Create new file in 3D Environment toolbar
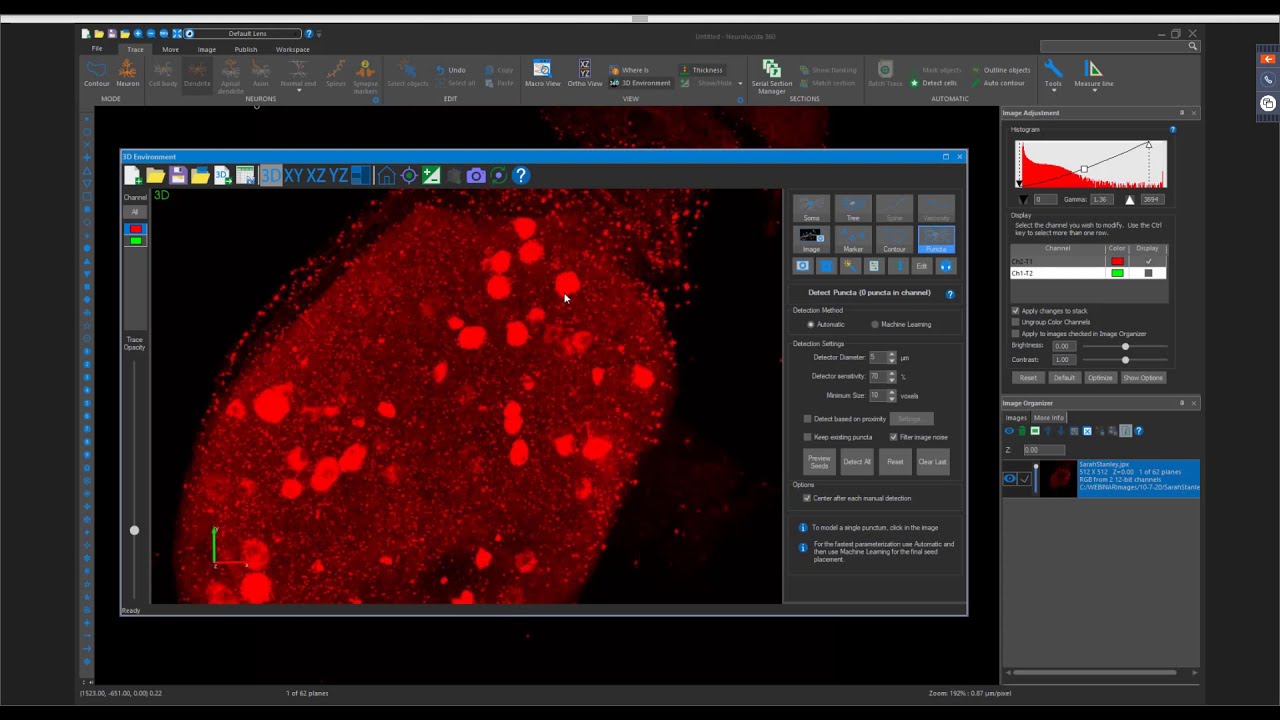Image resolution: width=1280 pixels, height=720 pixels. pyautogui.click(x=132, y=176)
